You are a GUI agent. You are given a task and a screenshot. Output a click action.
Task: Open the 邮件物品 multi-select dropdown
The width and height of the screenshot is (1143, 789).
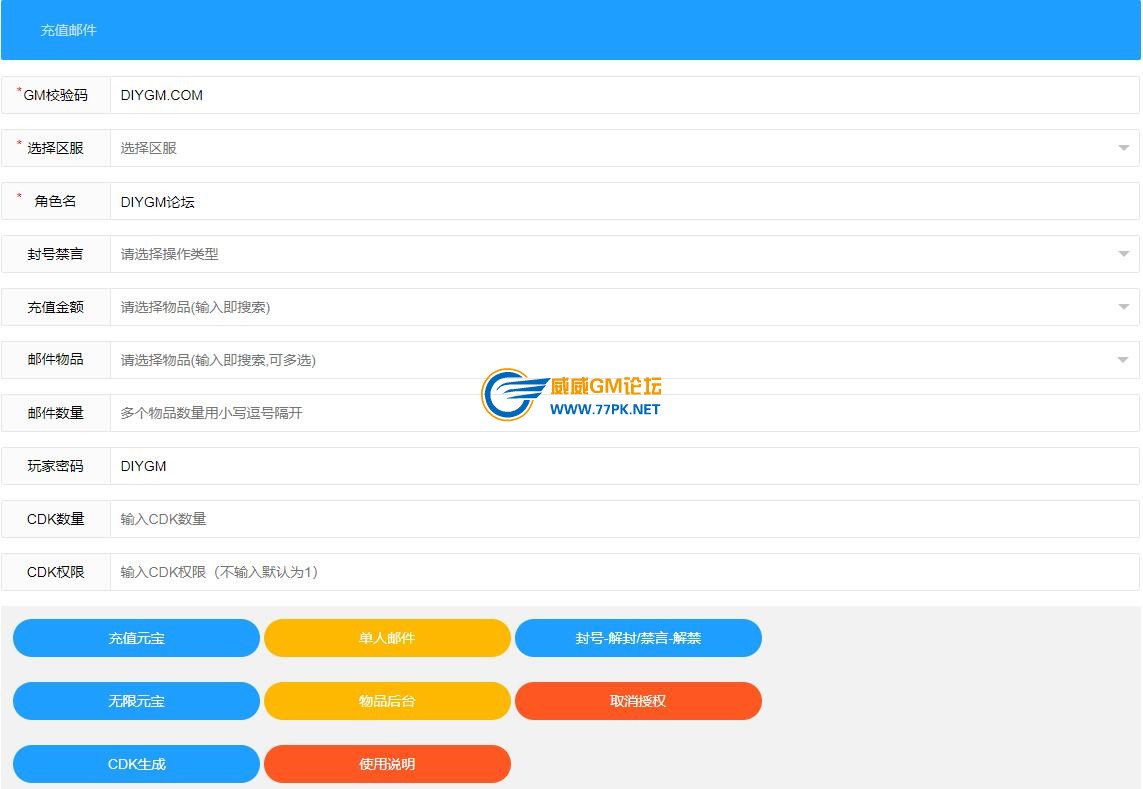[x=1123, y=360]
